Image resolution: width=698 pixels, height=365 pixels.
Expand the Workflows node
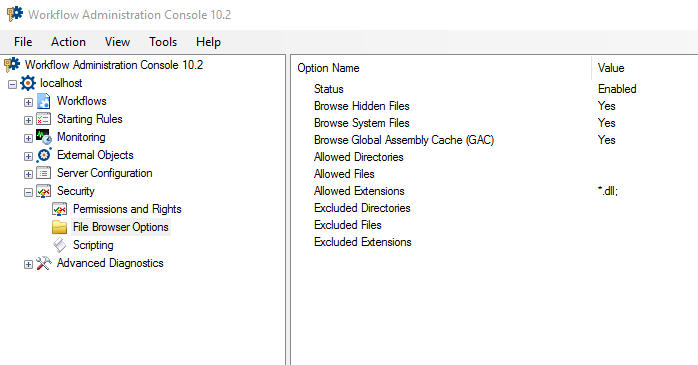click(28, 102)
